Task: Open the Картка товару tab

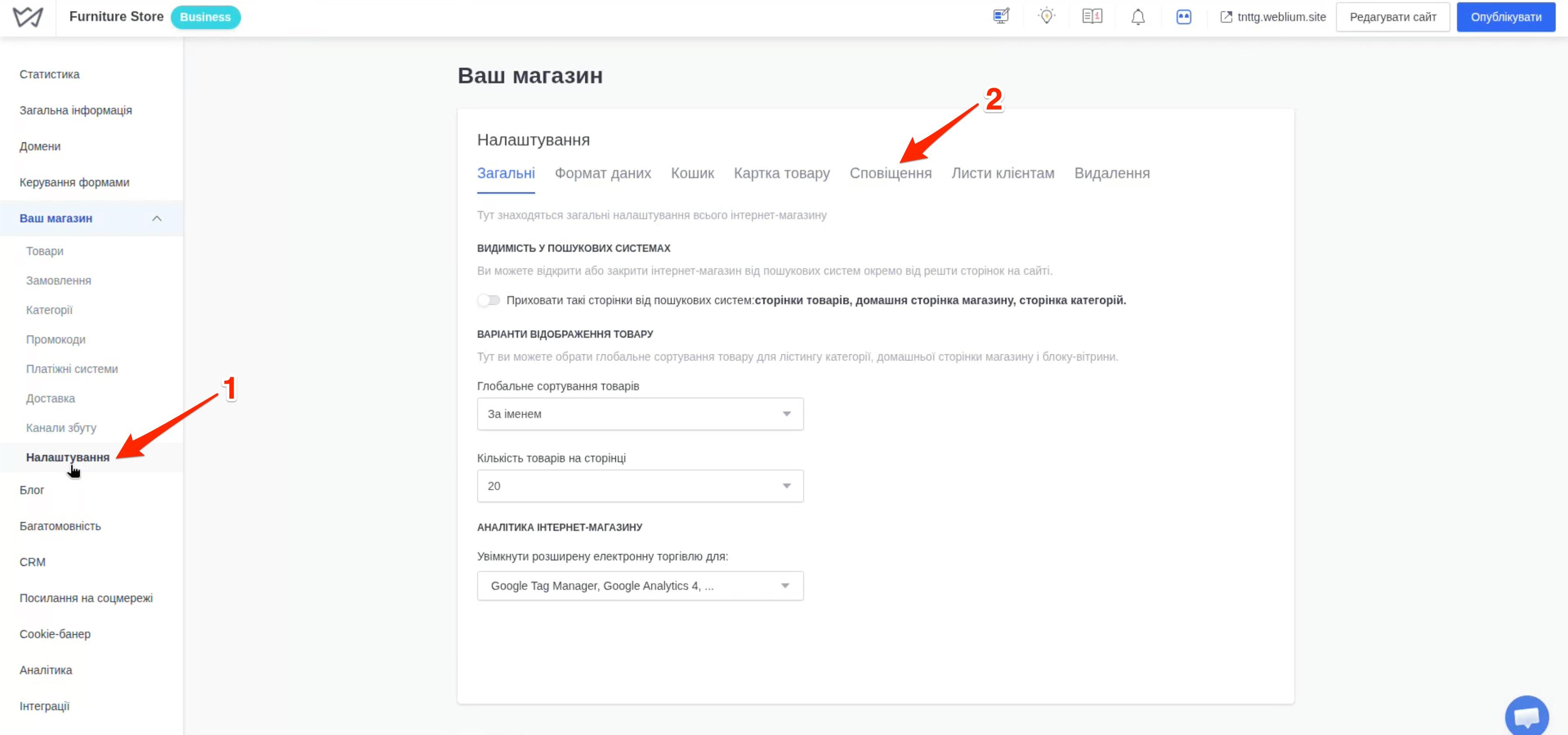Action: point(781,173)
